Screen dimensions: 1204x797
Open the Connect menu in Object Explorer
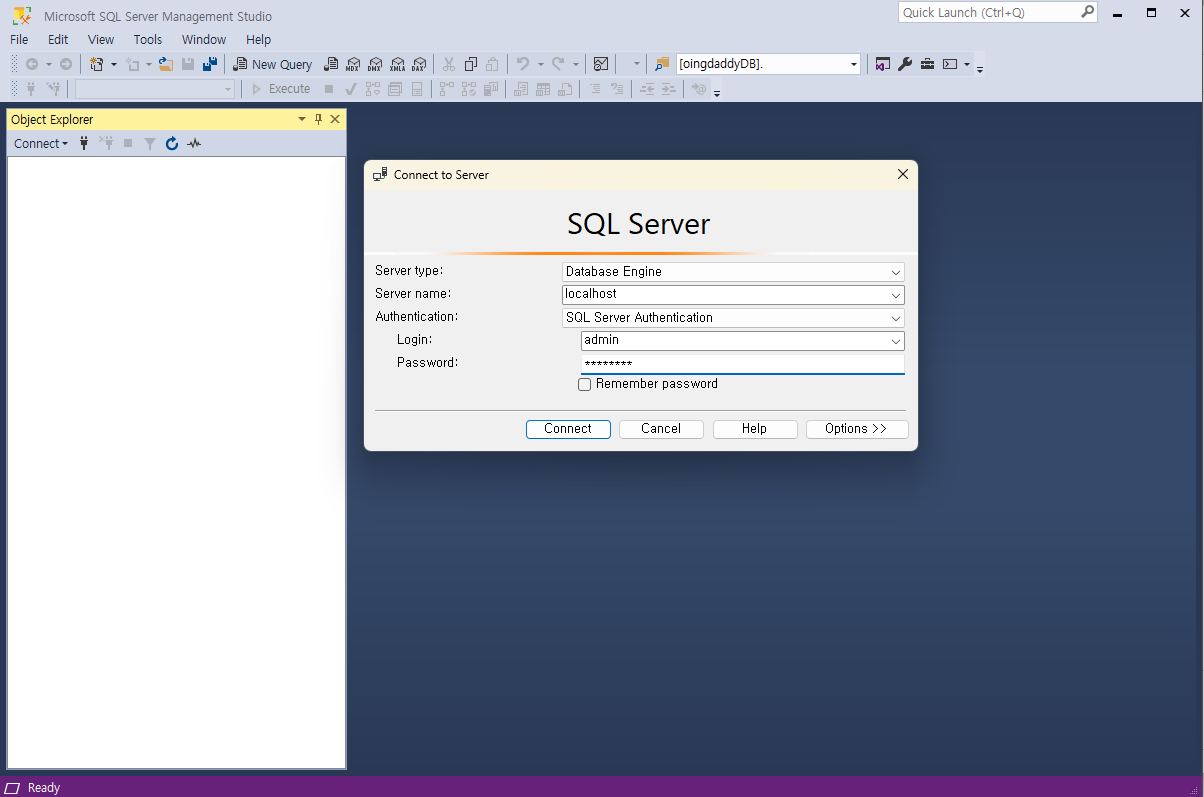(x=40, y=143)
